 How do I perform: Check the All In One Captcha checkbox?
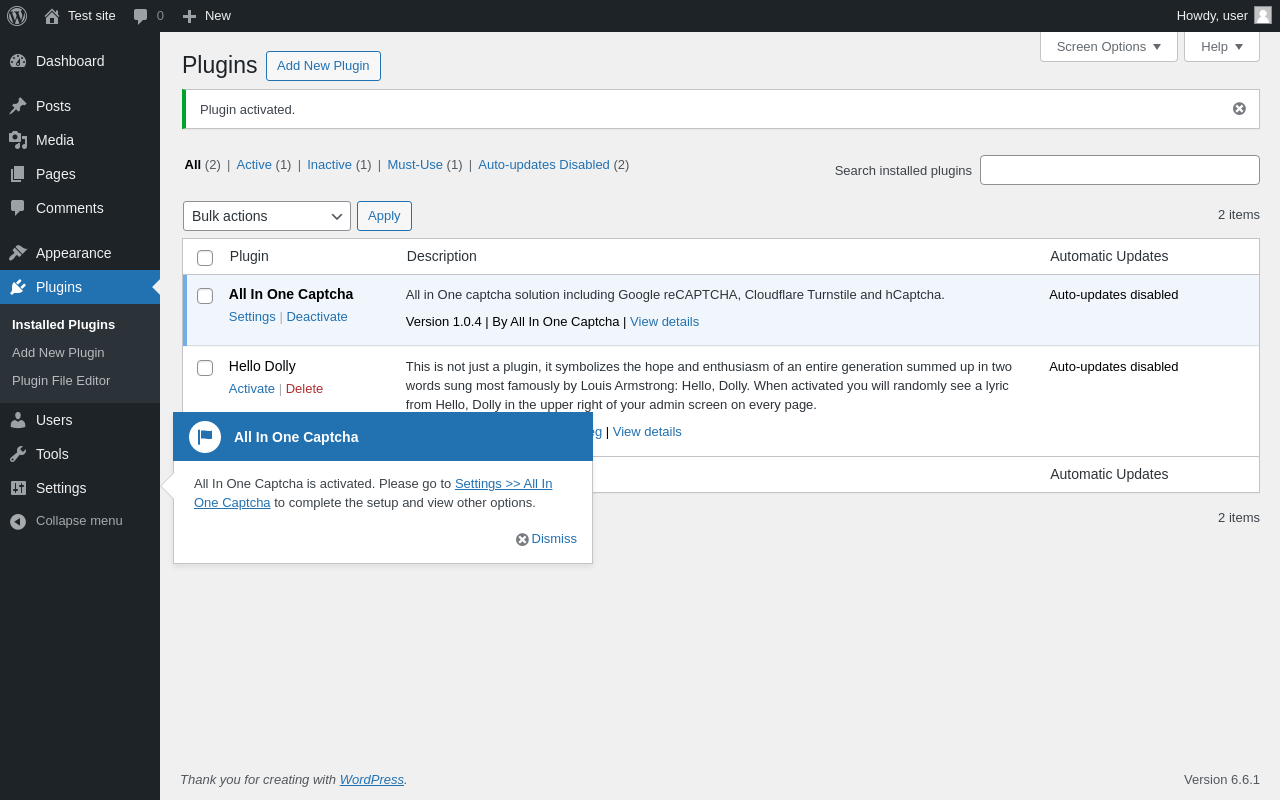(x=205, y=296)
